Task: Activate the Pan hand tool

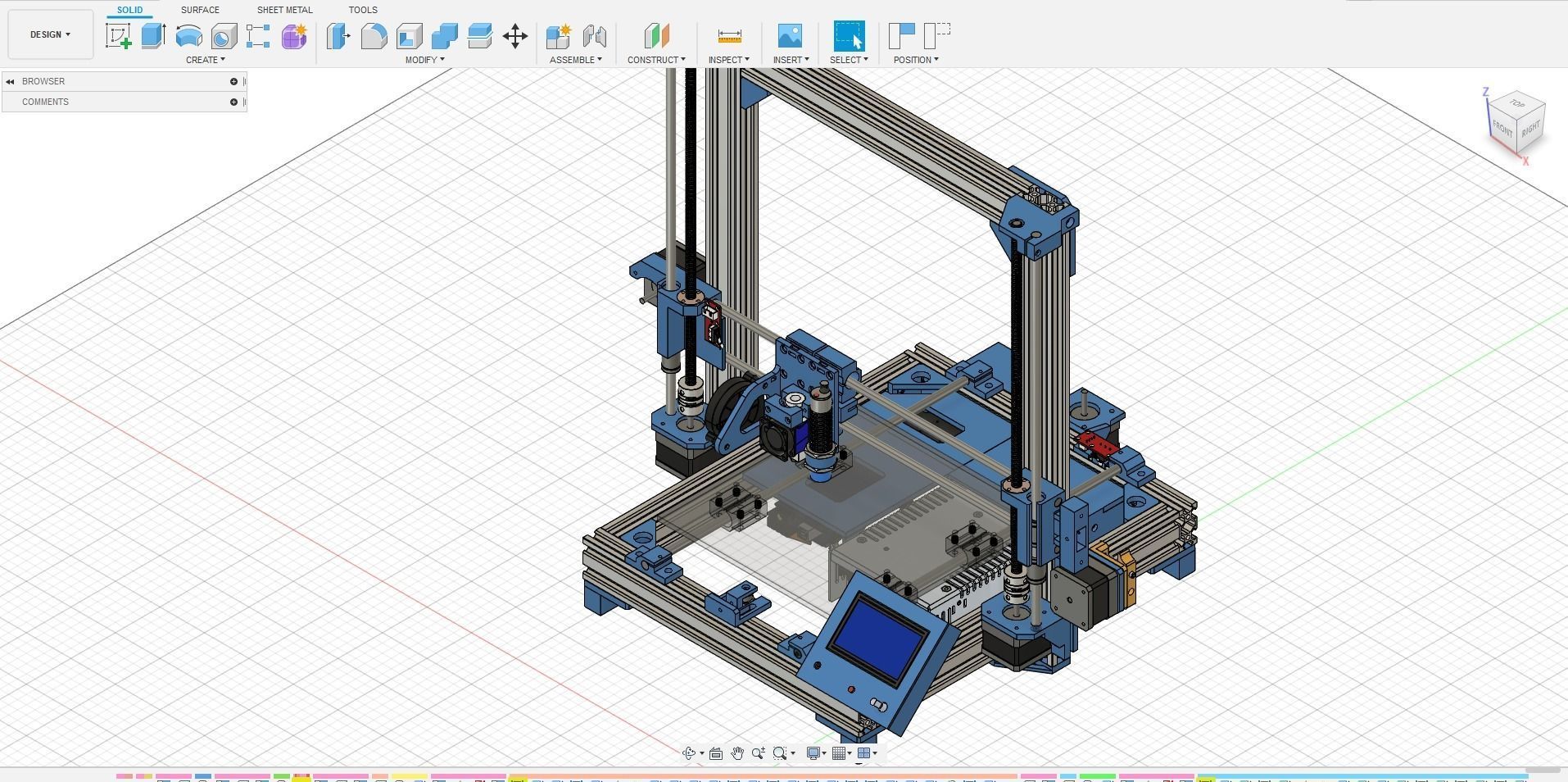Action: [x=737, y=753]
